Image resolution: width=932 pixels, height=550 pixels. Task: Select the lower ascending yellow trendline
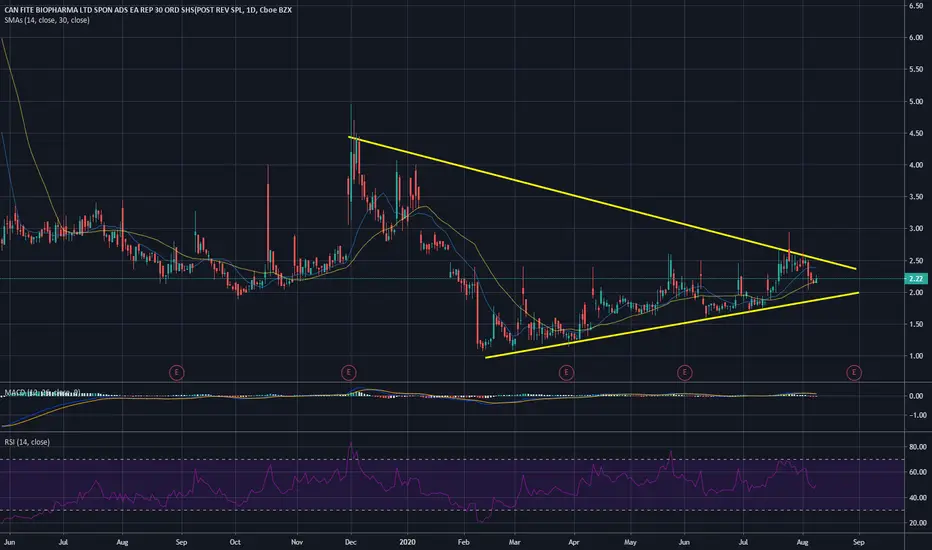tap(672, 325)
